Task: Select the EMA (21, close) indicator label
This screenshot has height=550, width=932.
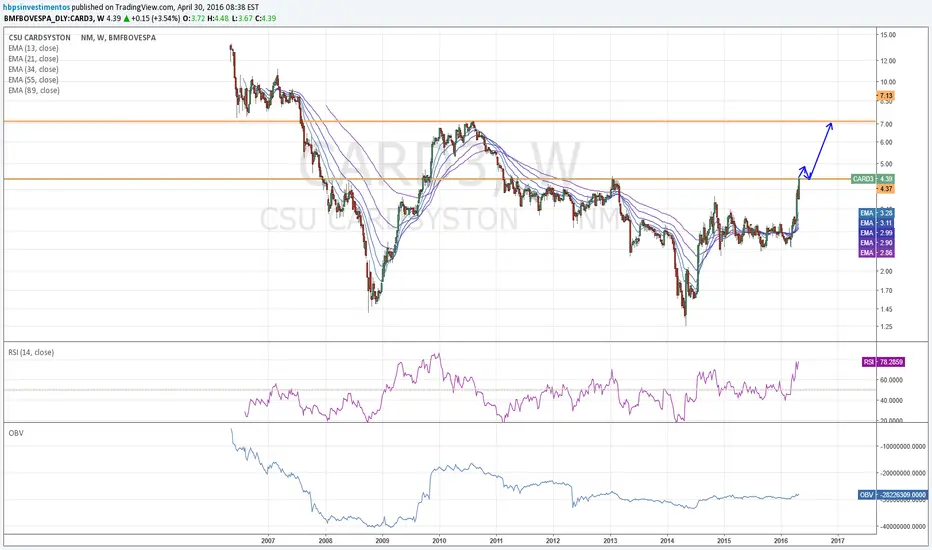Action: (33, 59)
